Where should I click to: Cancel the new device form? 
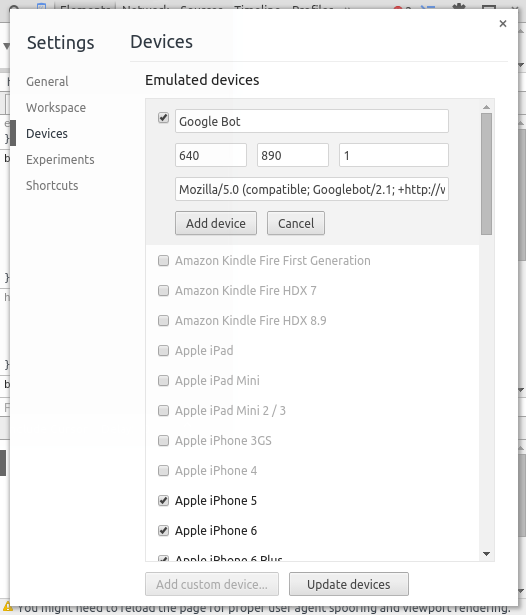click(x=296, y=223)
